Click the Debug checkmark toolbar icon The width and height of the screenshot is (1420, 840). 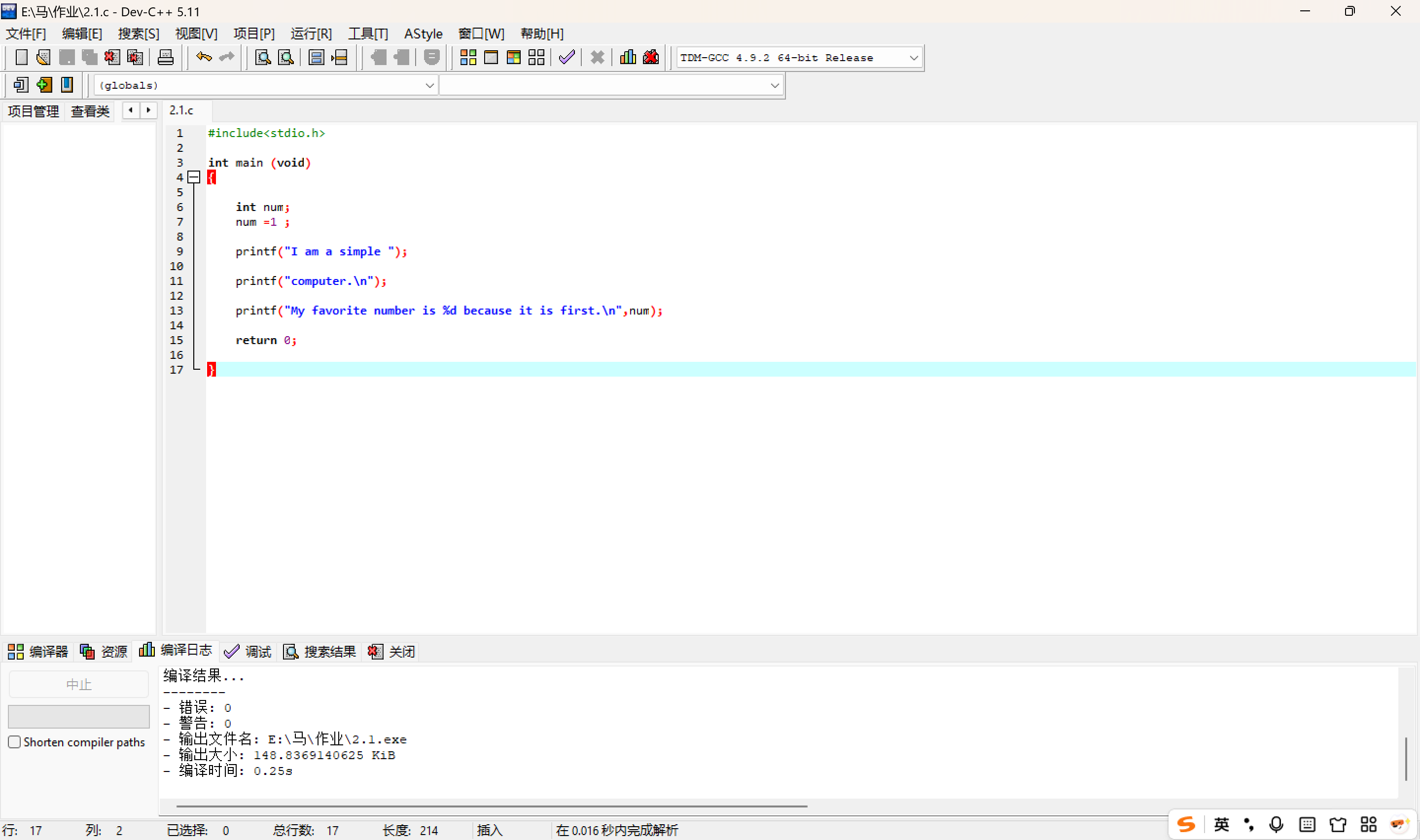tap(567, 57)
